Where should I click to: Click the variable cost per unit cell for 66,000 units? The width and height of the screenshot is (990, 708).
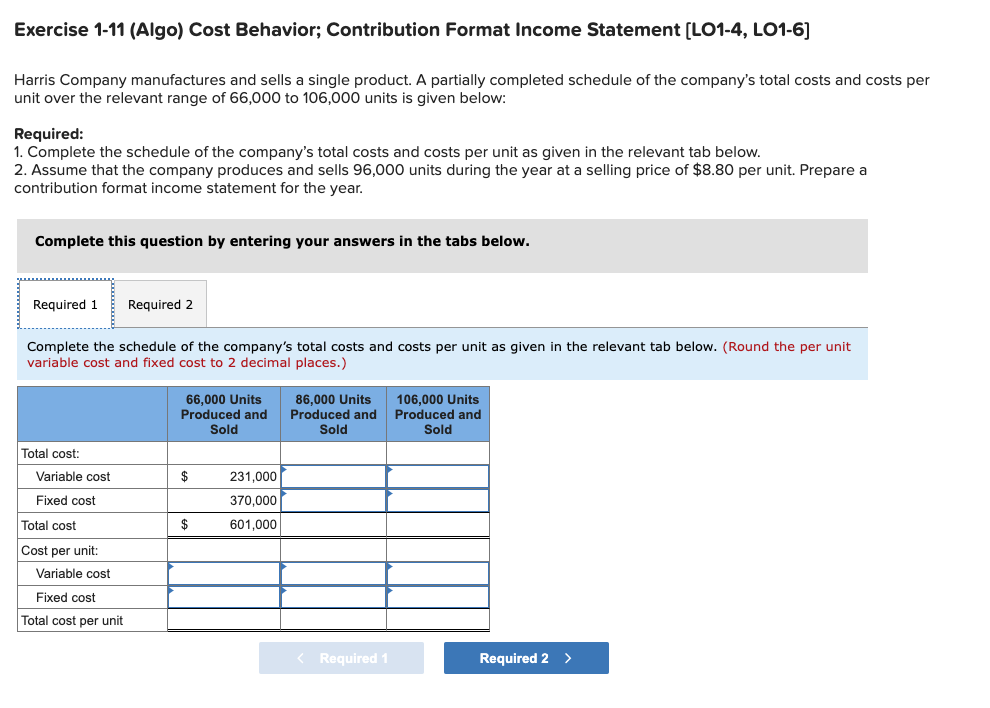coord(223,573)
